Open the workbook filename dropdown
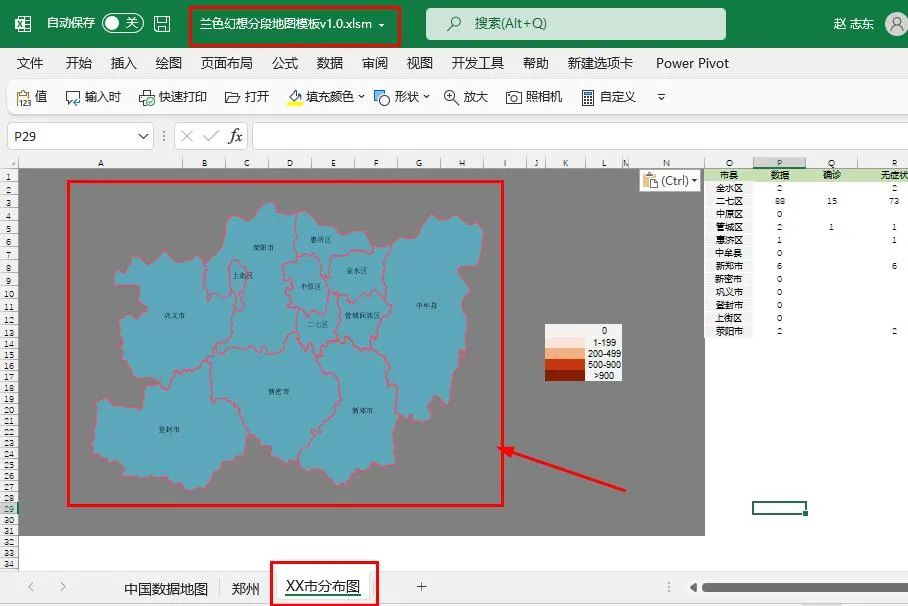The width and height of the screenshot is (908, 606). click(x=383, y=27)
